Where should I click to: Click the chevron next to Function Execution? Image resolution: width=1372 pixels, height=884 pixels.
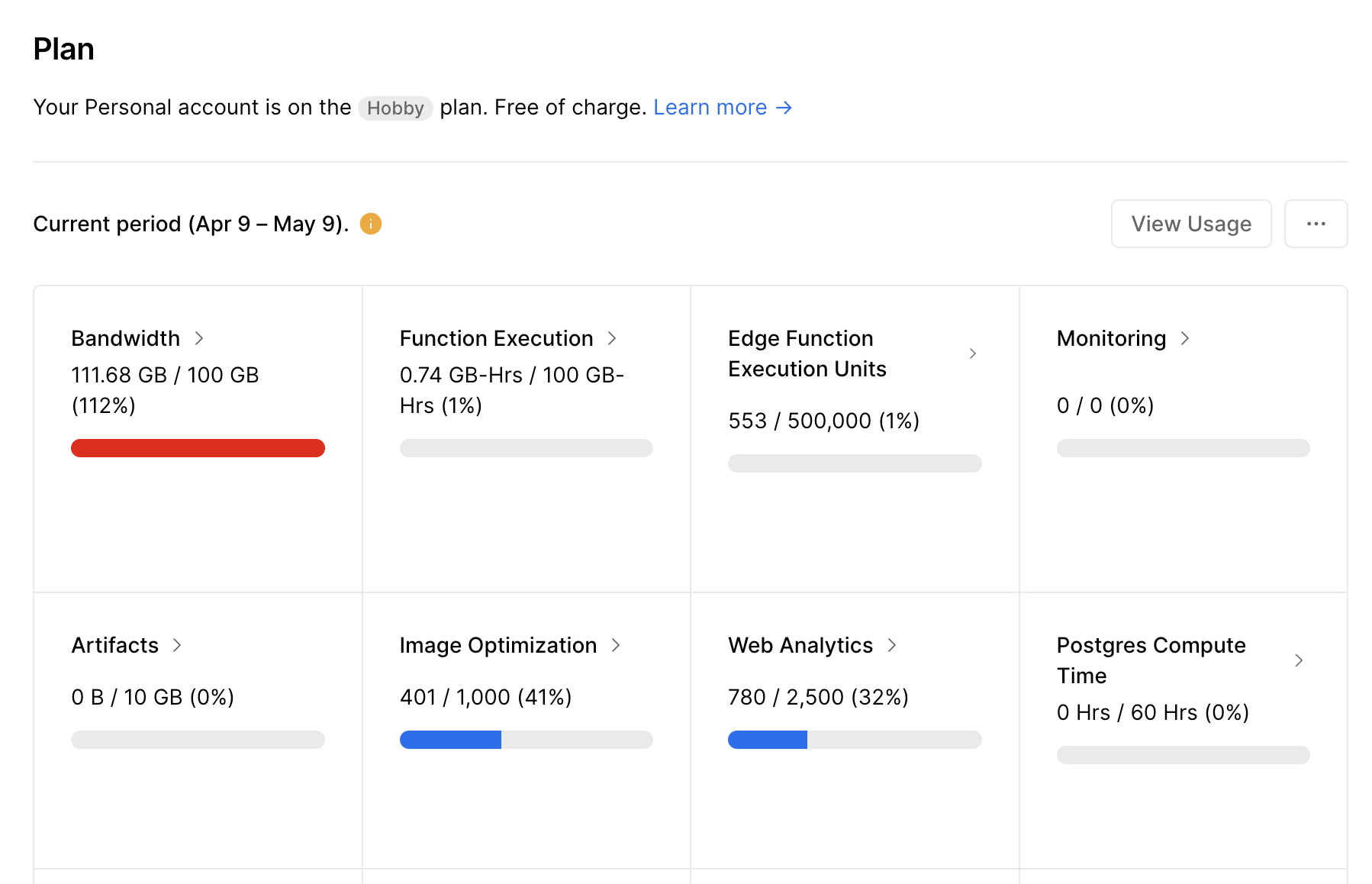tap(612, 338)
